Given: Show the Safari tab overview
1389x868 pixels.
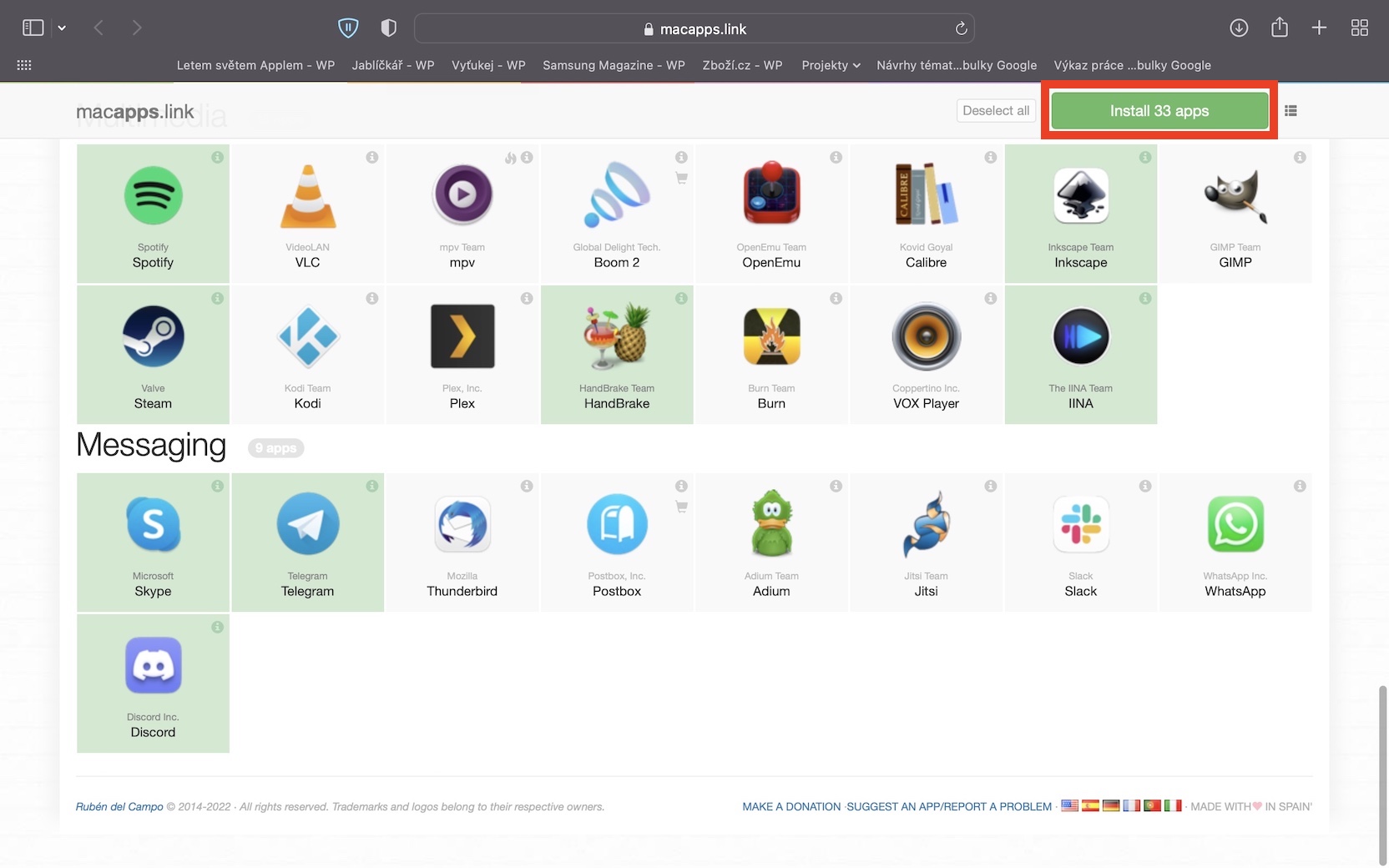Looking at the screenshot, I should 1360,28.
